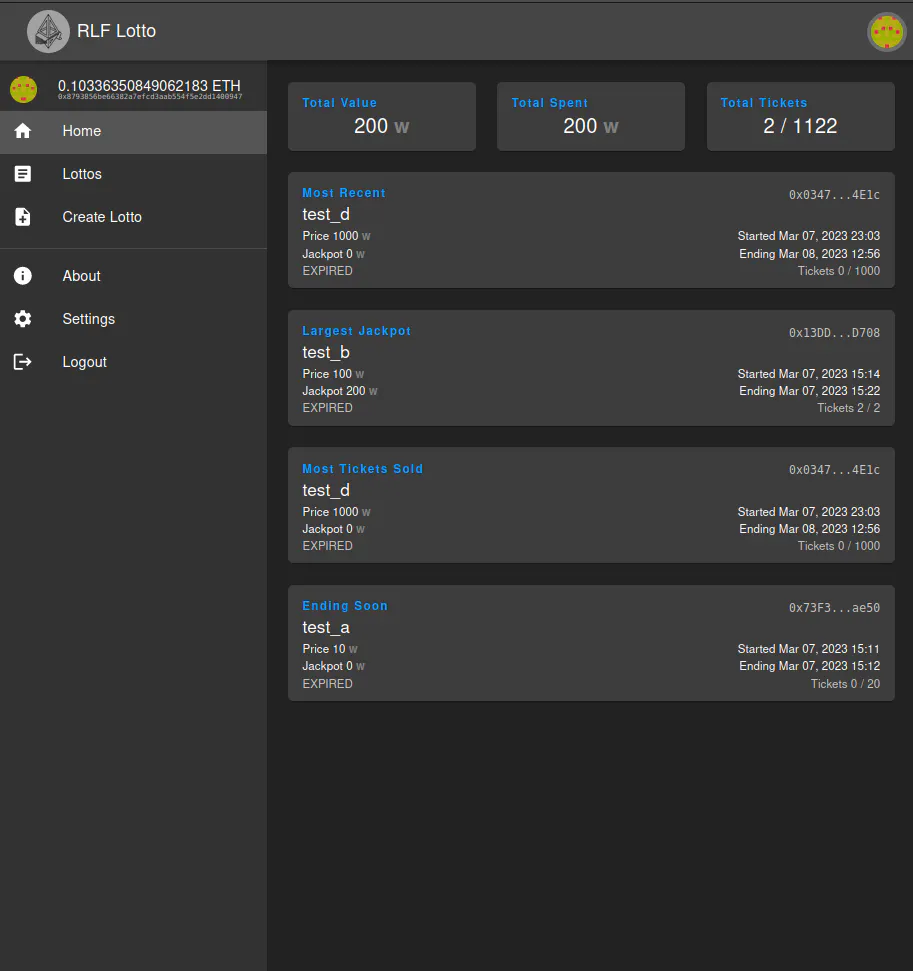Open the test_b Largest Jackpot lotto
Screen dimensions: 913x971
[590, 368]
